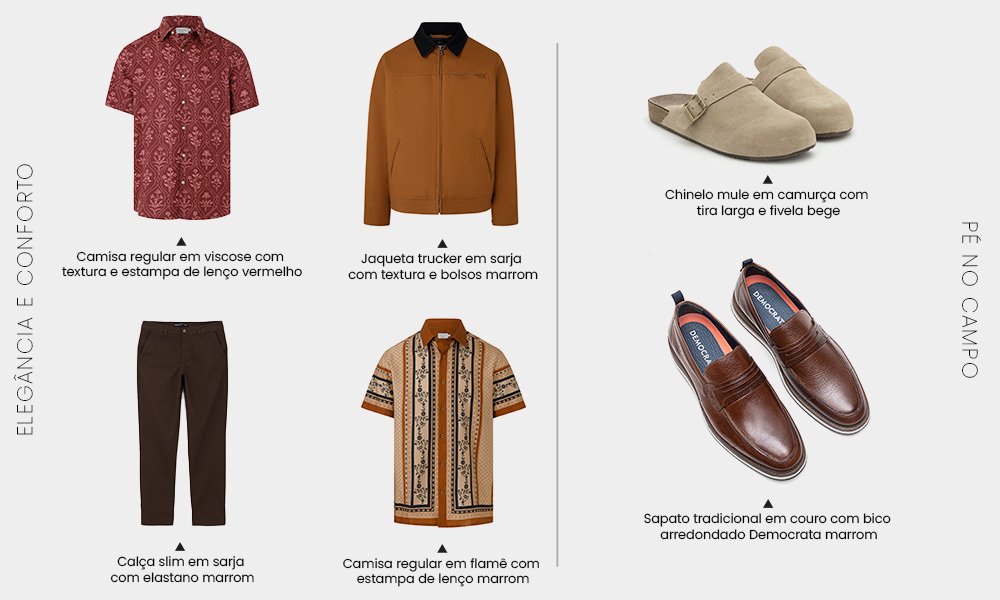Open 'Jaqueta trucker em sarja' description

pos(443,267)
